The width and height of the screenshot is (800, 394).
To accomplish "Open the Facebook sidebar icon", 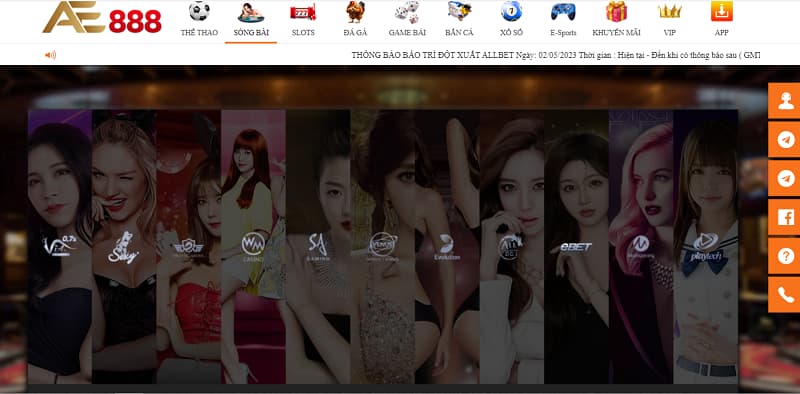I will click(785, 217).
